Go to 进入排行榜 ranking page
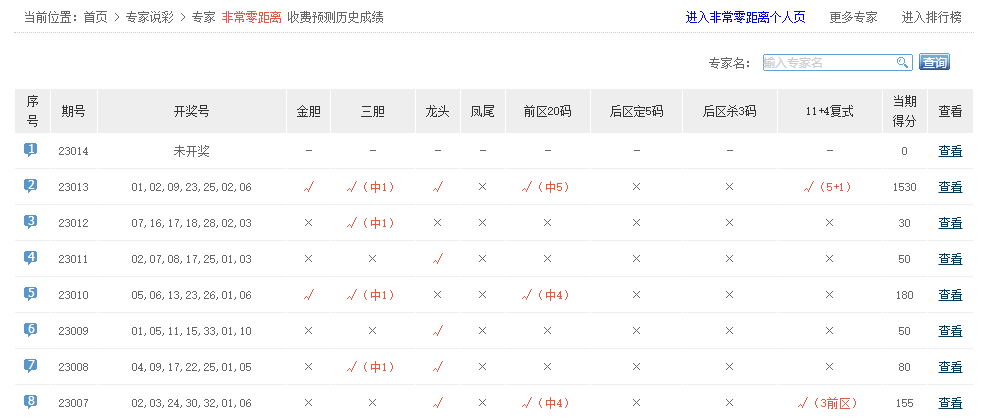The width and height of the screenshot is (983, 419). coord(931,17)
